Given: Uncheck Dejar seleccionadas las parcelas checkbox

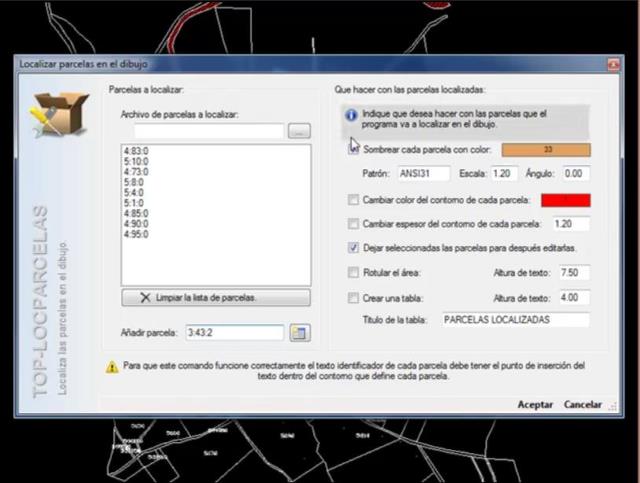Looking at the screenshot, I should [x=353, y=248].
